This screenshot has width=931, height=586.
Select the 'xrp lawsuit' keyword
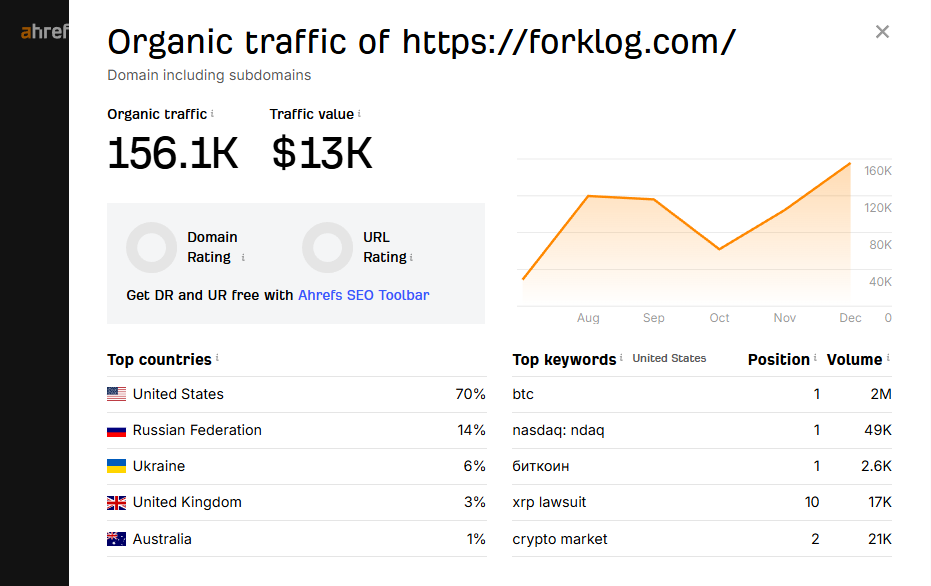point(549,502)
